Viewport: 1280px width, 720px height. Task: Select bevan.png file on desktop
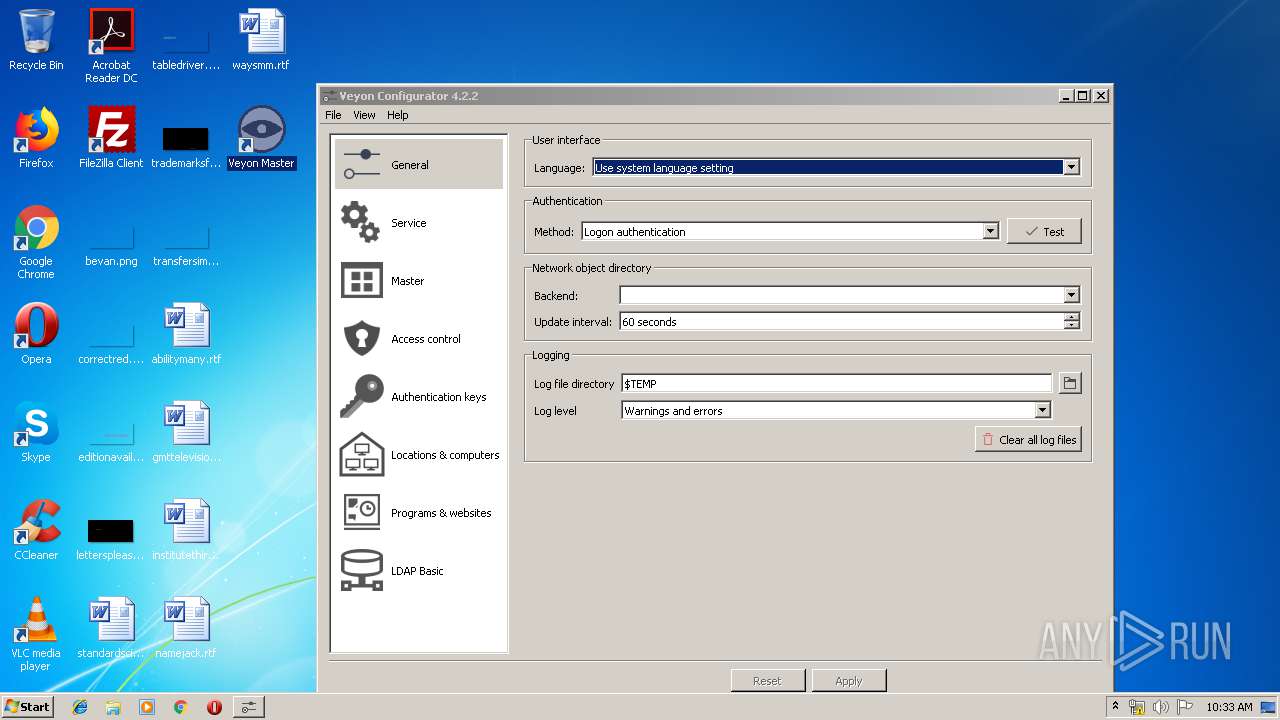111,243
